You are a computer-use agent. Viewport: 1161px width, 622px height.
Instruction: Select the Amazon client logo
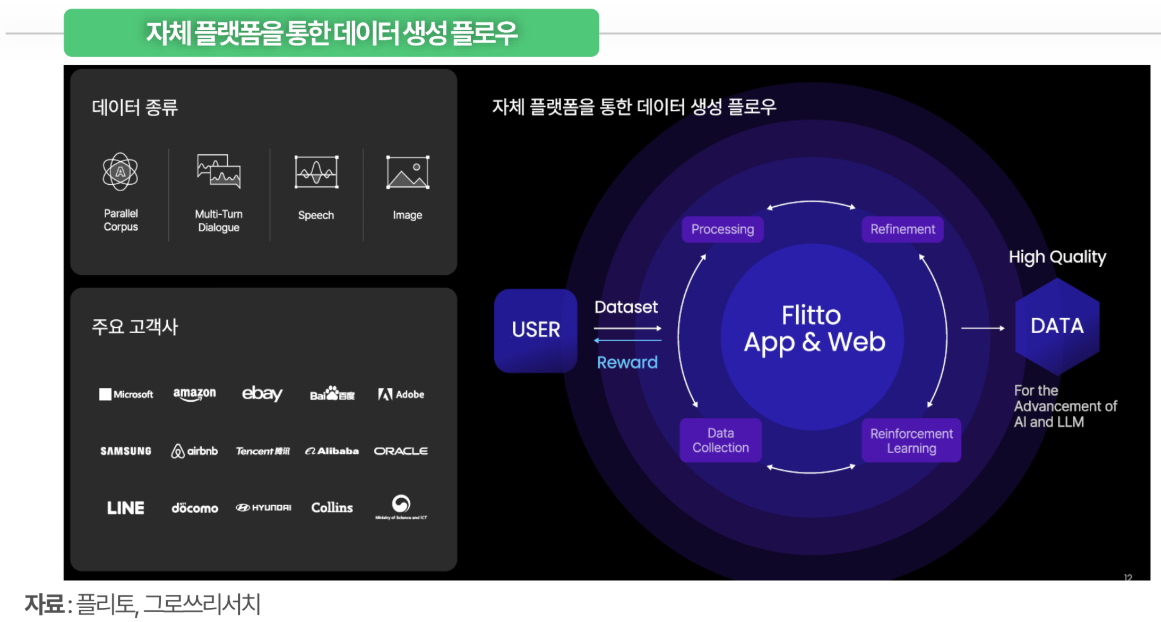coord(194,394)
